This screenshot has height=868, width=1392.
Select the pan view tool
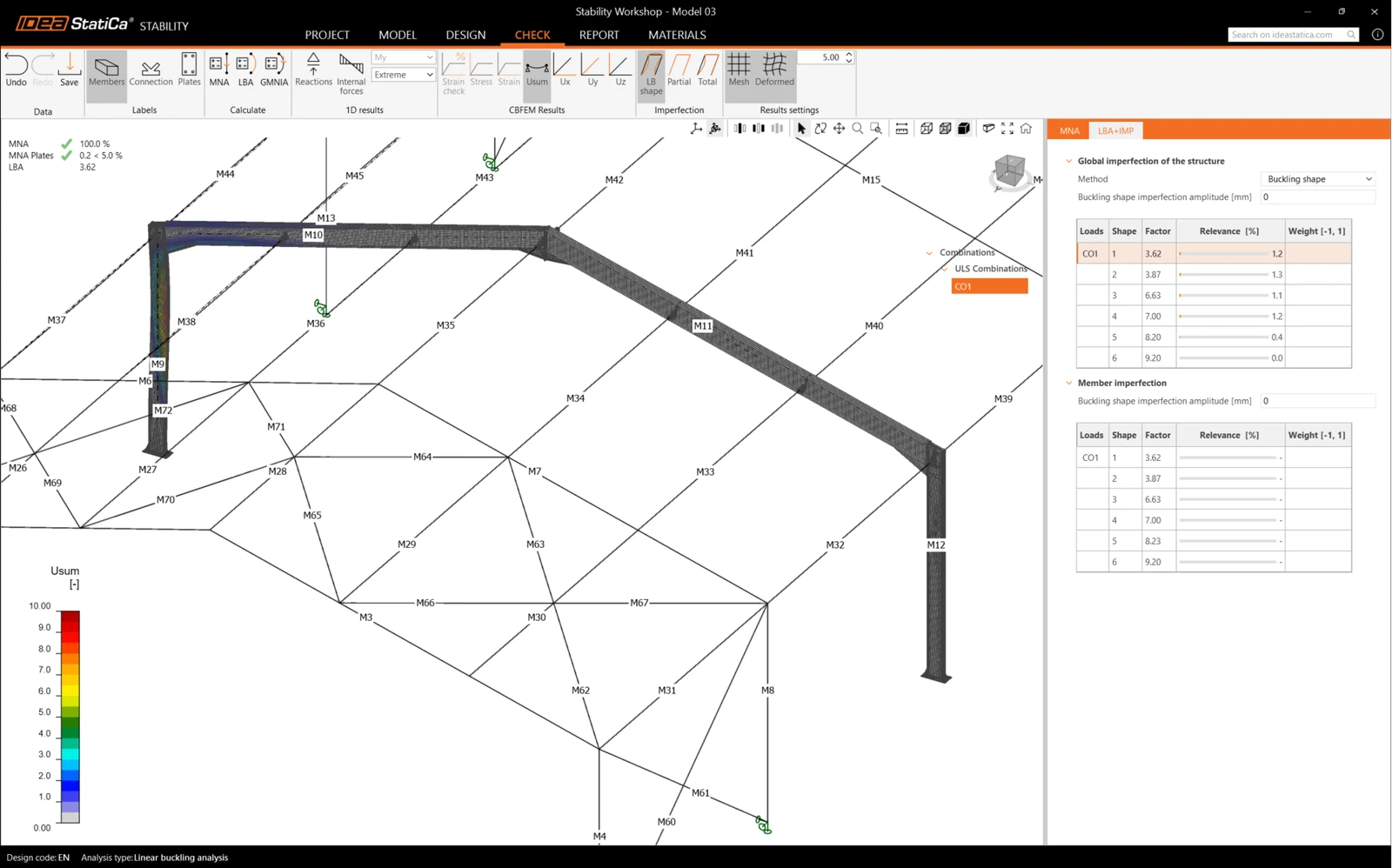tap(839, 129)
